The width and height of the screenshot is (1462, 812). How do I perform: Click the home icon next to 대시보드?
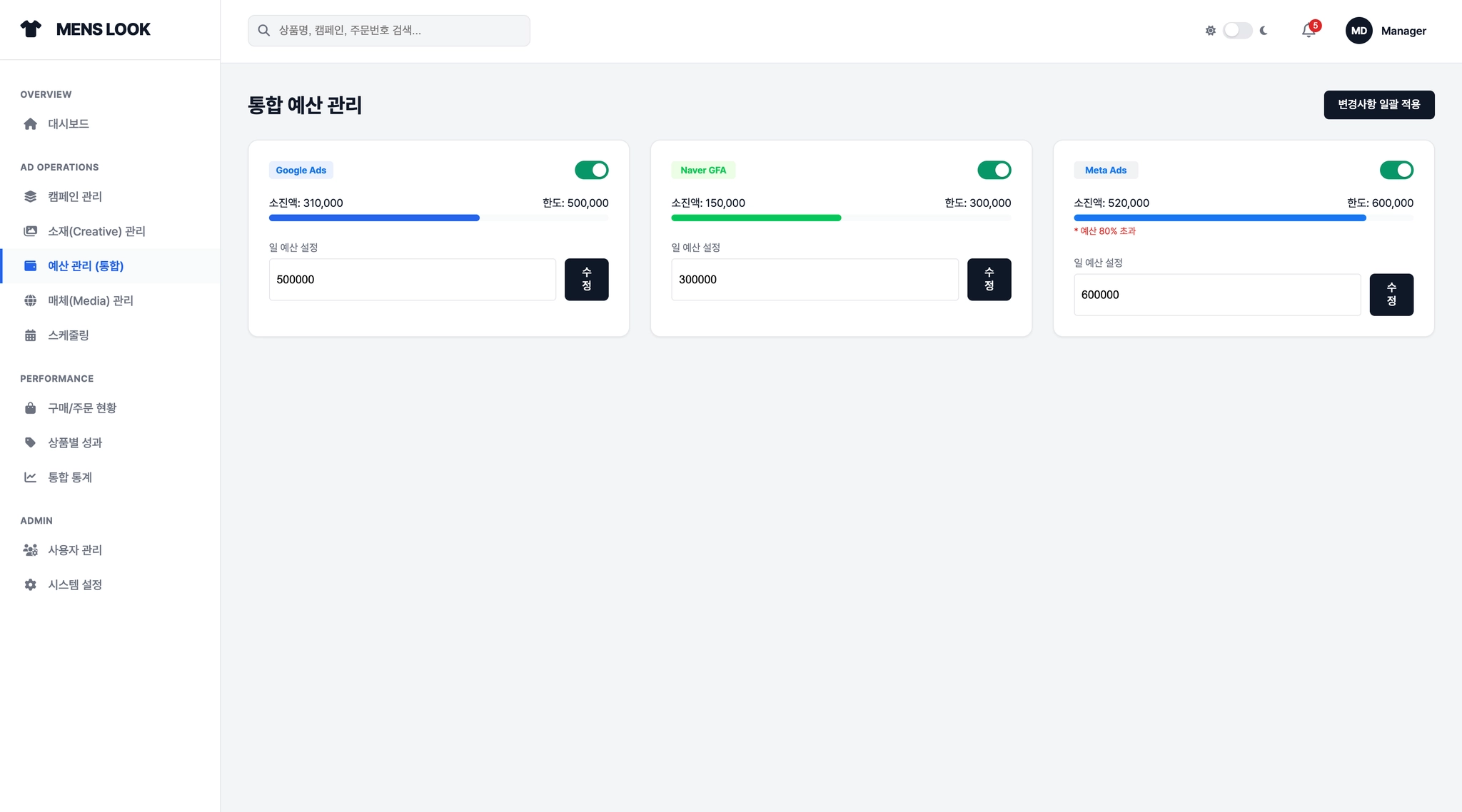(30, 124)
